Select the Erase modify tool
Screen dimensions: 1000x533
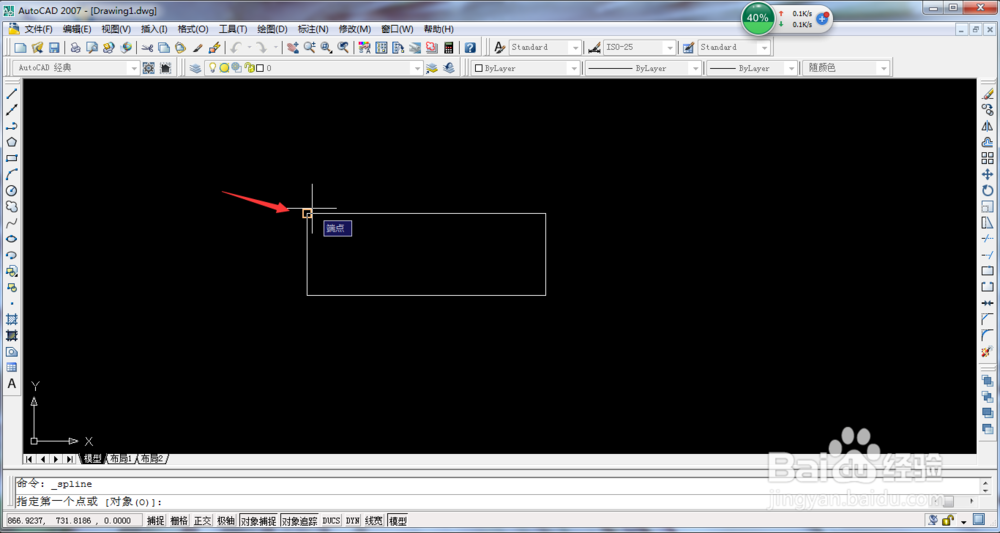click(987, 94)
